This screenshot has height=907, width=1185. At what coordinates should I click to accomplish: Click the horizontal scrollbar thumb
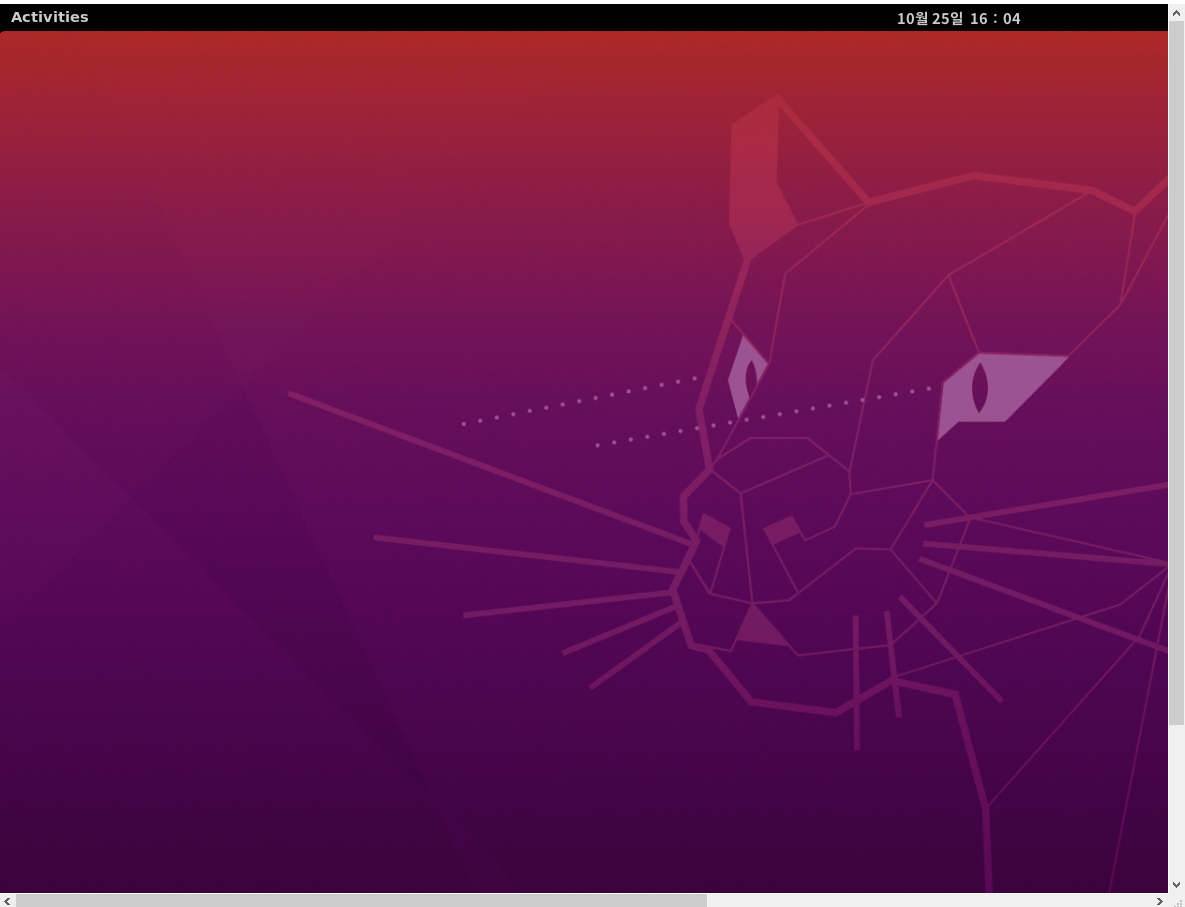[361, 900]
